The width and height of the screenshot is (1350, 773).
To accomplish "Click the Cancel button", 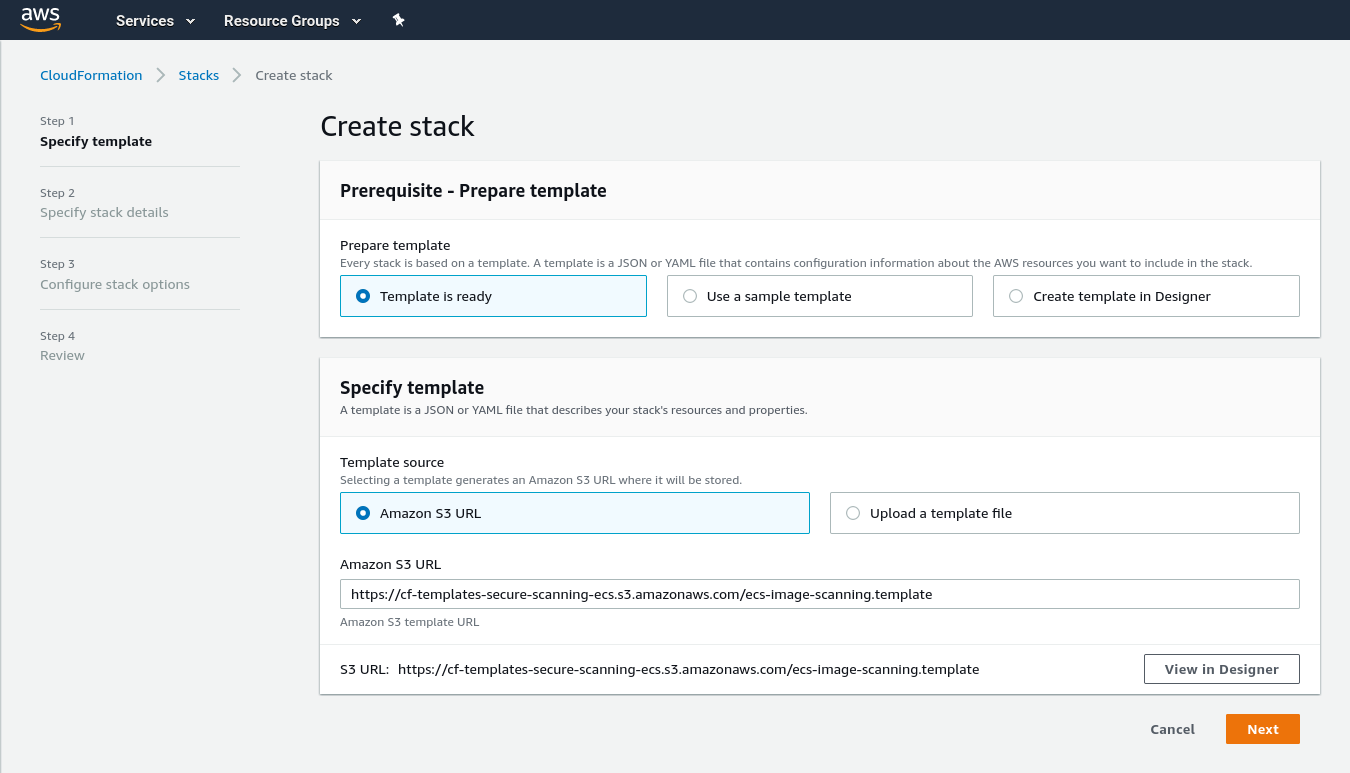I will 1172,729.
